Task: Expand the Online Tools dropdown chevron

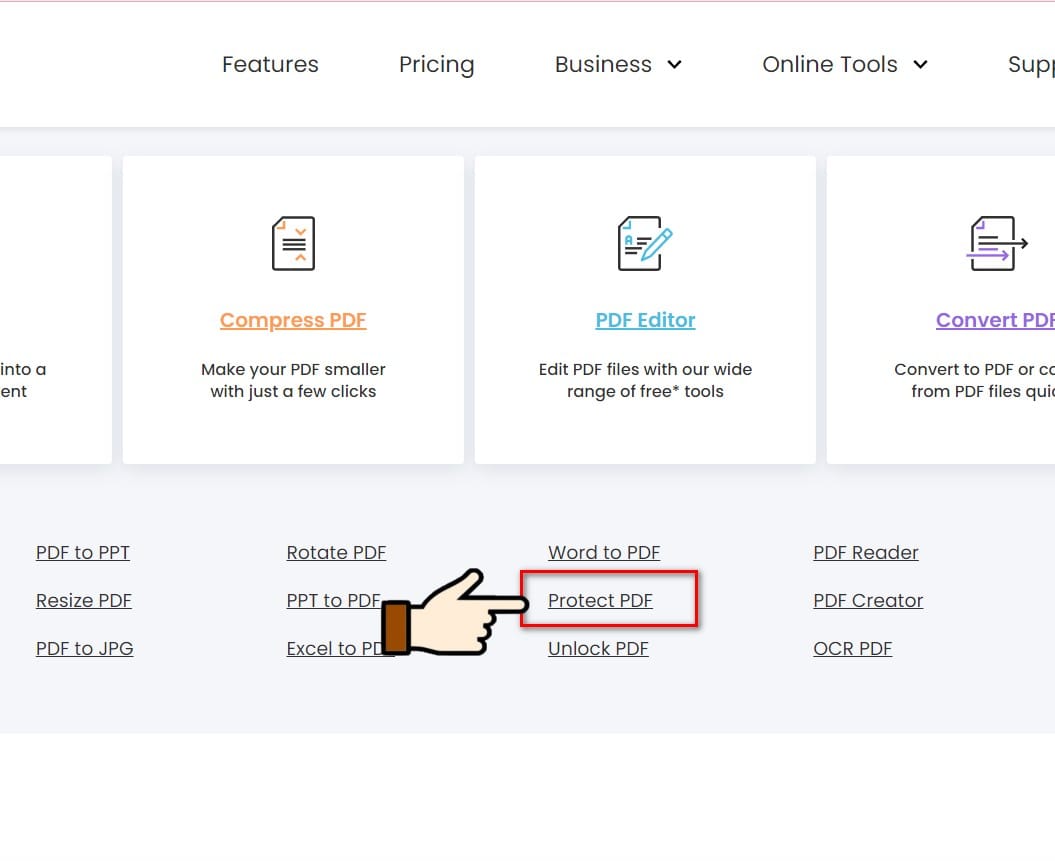Action: pos(920,65)
